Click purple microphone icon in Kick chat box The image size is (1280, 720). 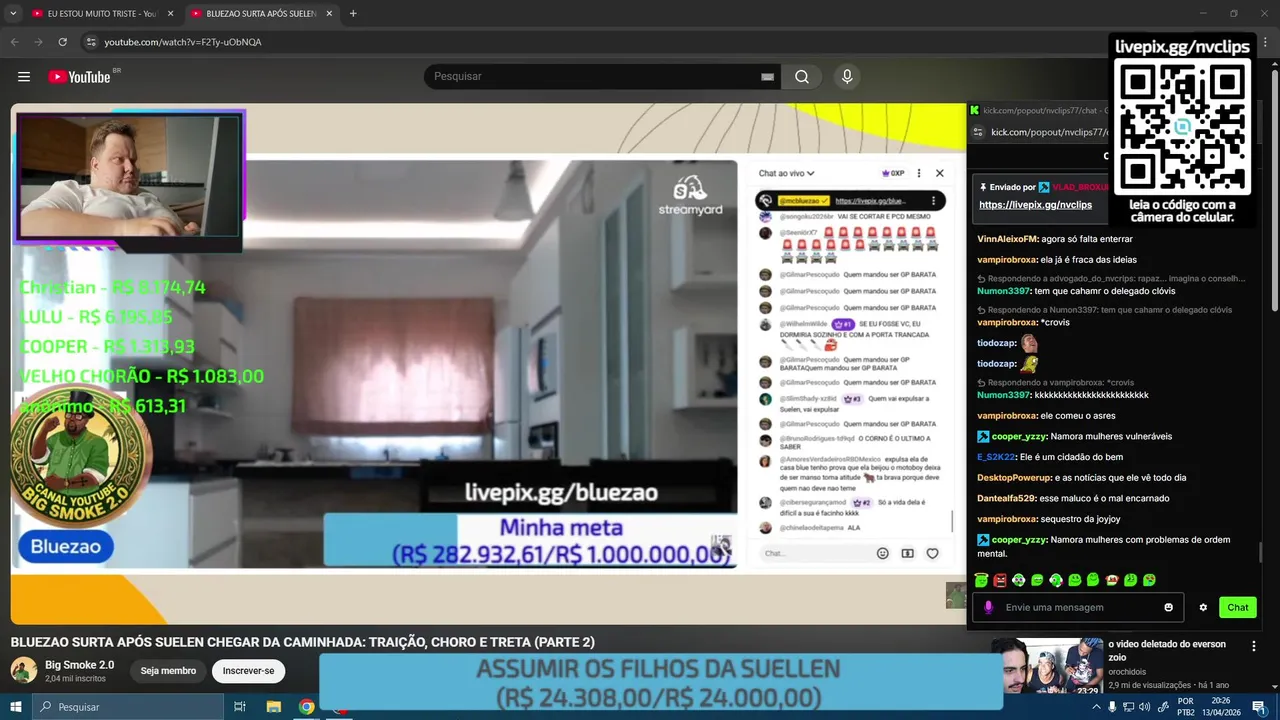pos(988,607)
